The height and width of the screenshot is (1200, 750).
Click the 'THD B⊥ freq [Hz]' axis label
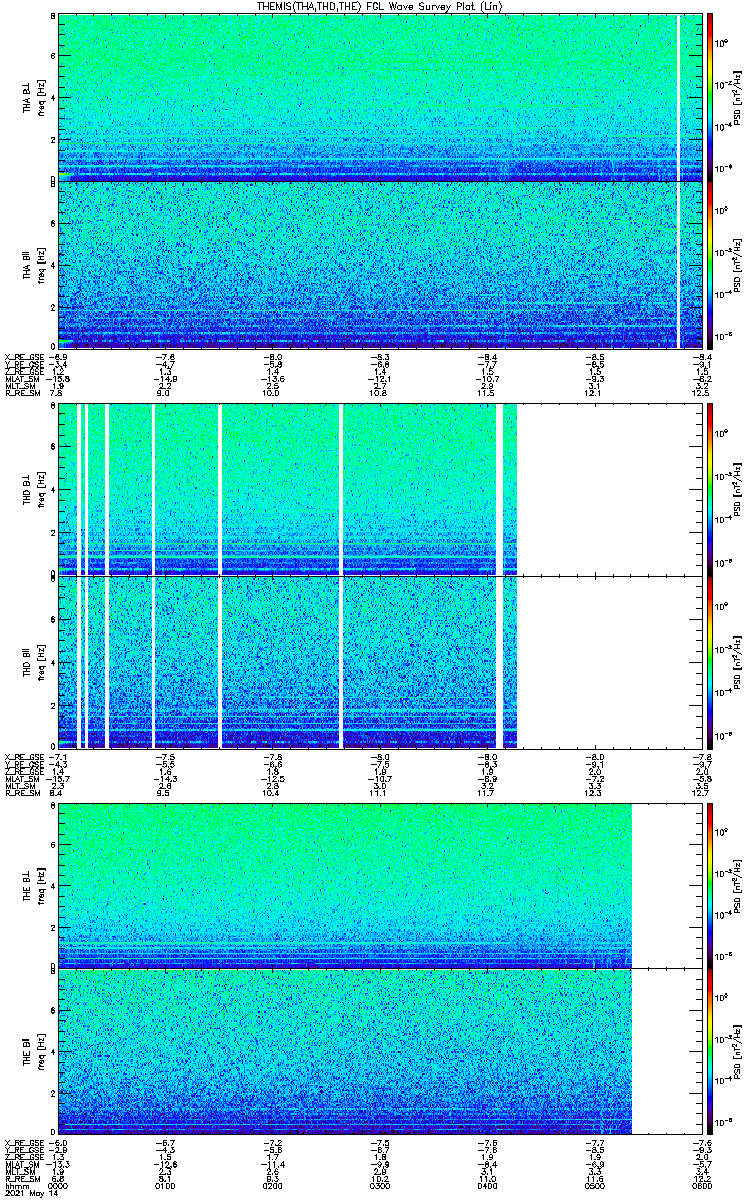tap(34, 489)
